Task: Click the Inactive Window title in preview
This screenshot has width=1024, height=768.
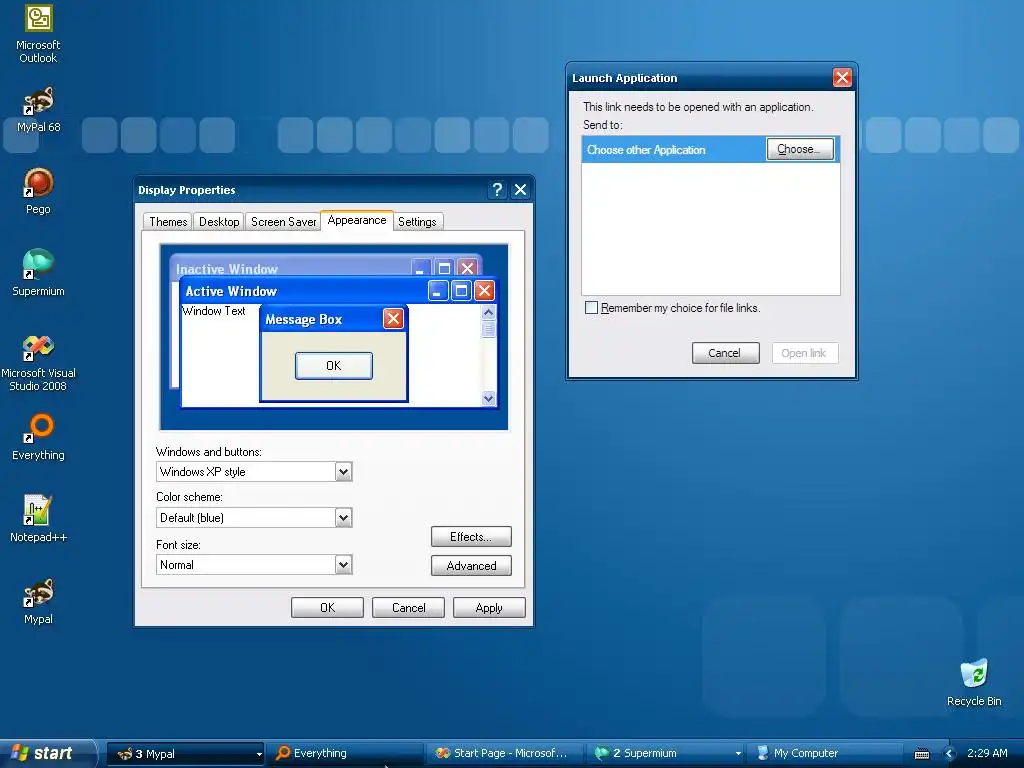Action: [x=227, y=269]
